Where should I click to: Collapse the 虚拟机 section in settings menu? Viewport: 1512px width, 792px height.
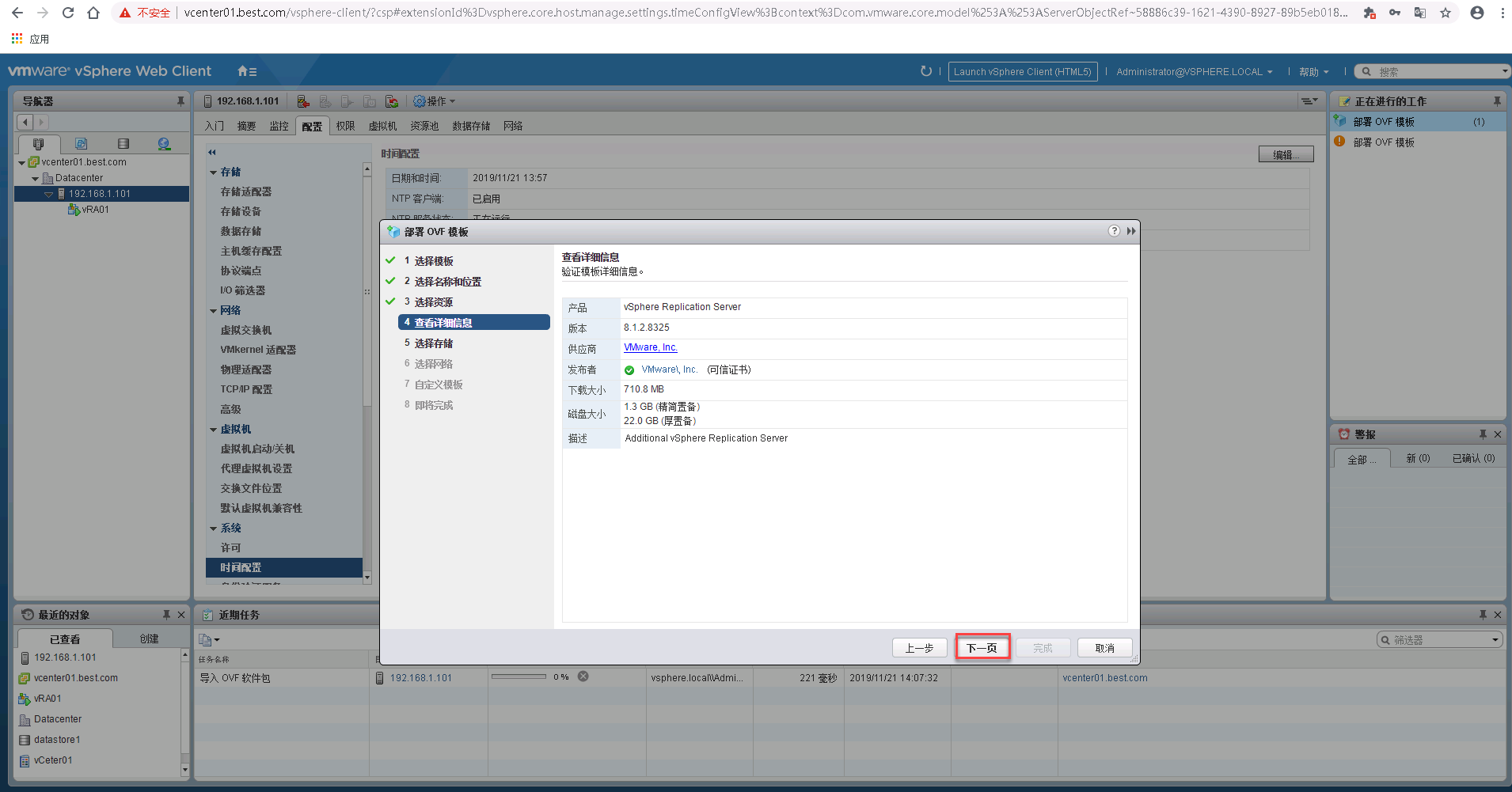click(x=214, y=430)
